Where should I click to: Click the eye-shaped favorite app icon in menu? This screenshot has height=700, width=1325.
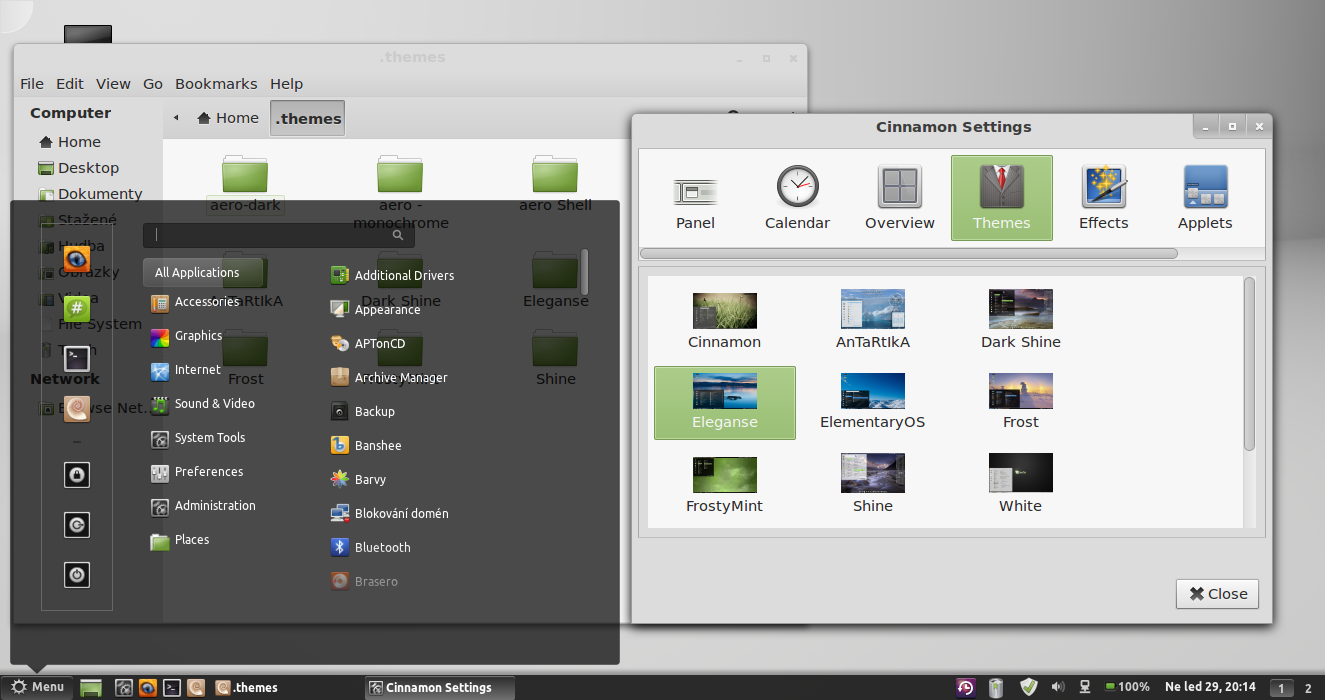(77, 258)
